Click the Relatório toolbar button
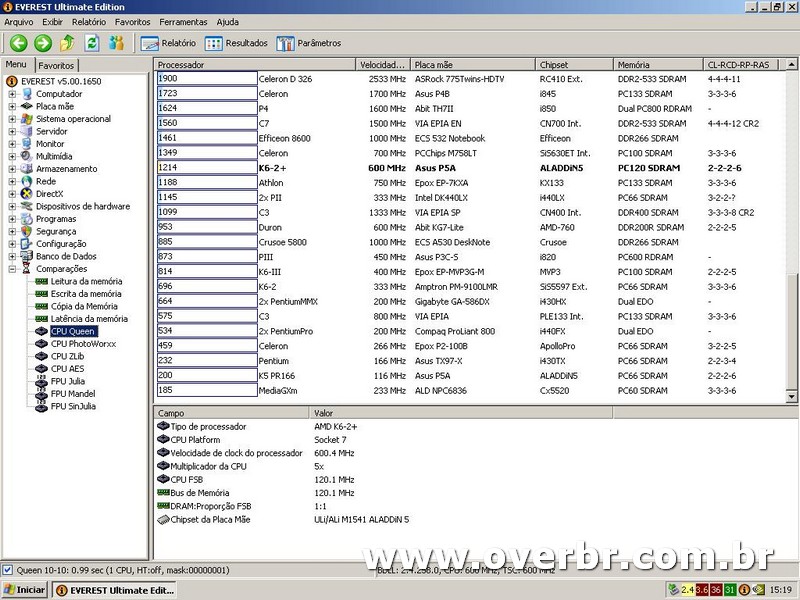800x600 pixels. pyautogui.click(x=168, y=43)
